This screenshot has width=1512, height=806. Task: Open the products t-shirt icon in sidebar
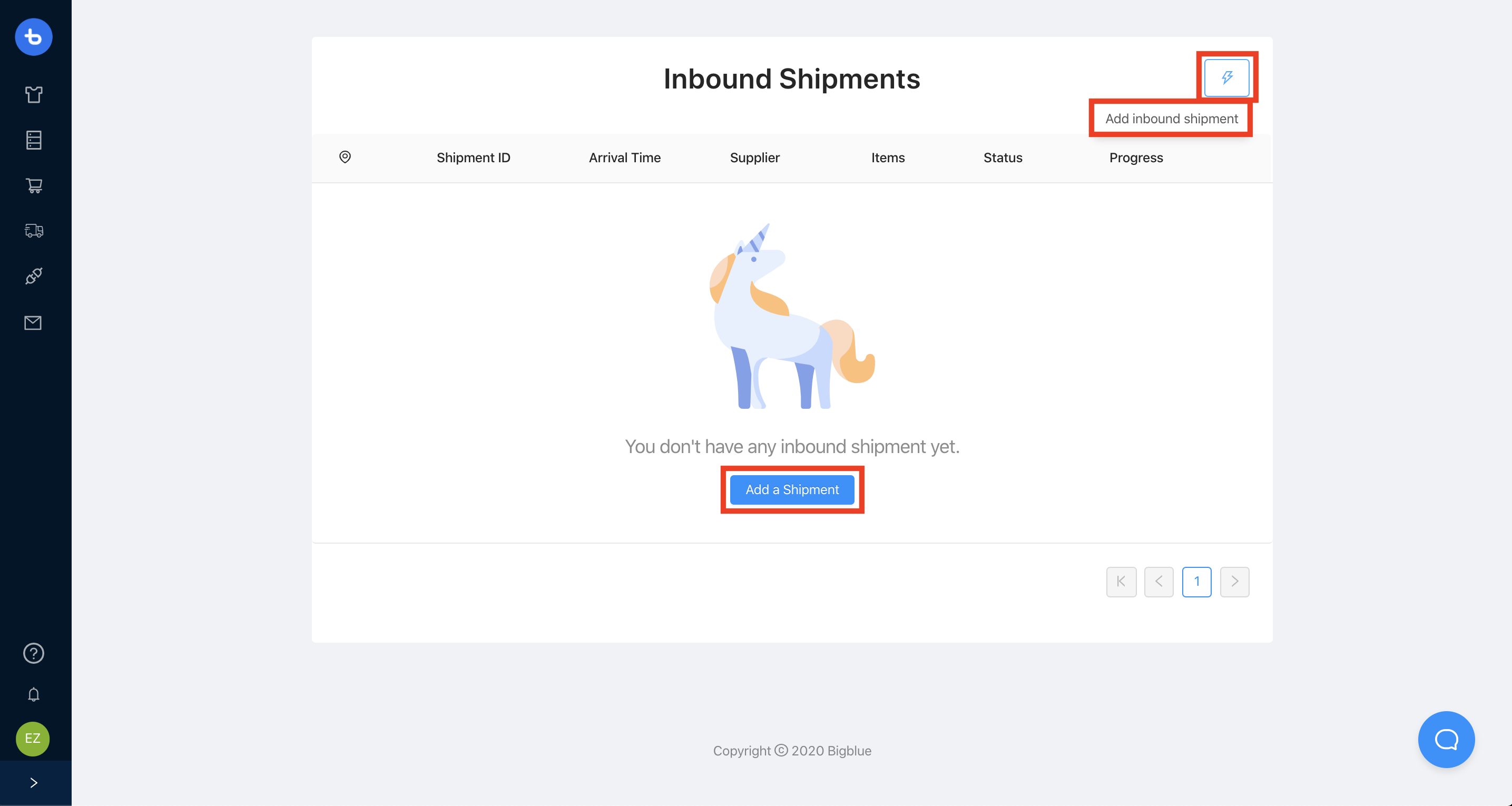tap(34, 94)
